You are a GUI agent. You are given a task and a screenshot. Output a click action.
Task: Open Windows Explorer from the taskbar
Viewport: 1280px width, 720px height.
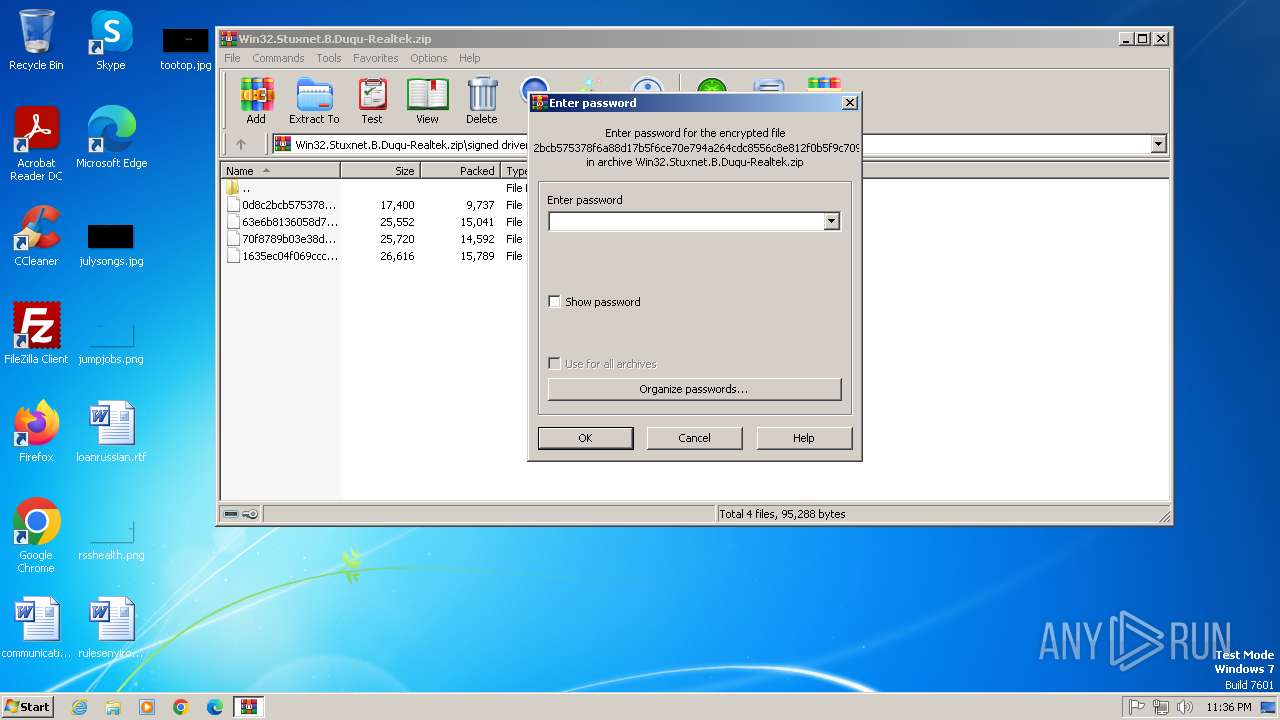[x=113, y=707]
